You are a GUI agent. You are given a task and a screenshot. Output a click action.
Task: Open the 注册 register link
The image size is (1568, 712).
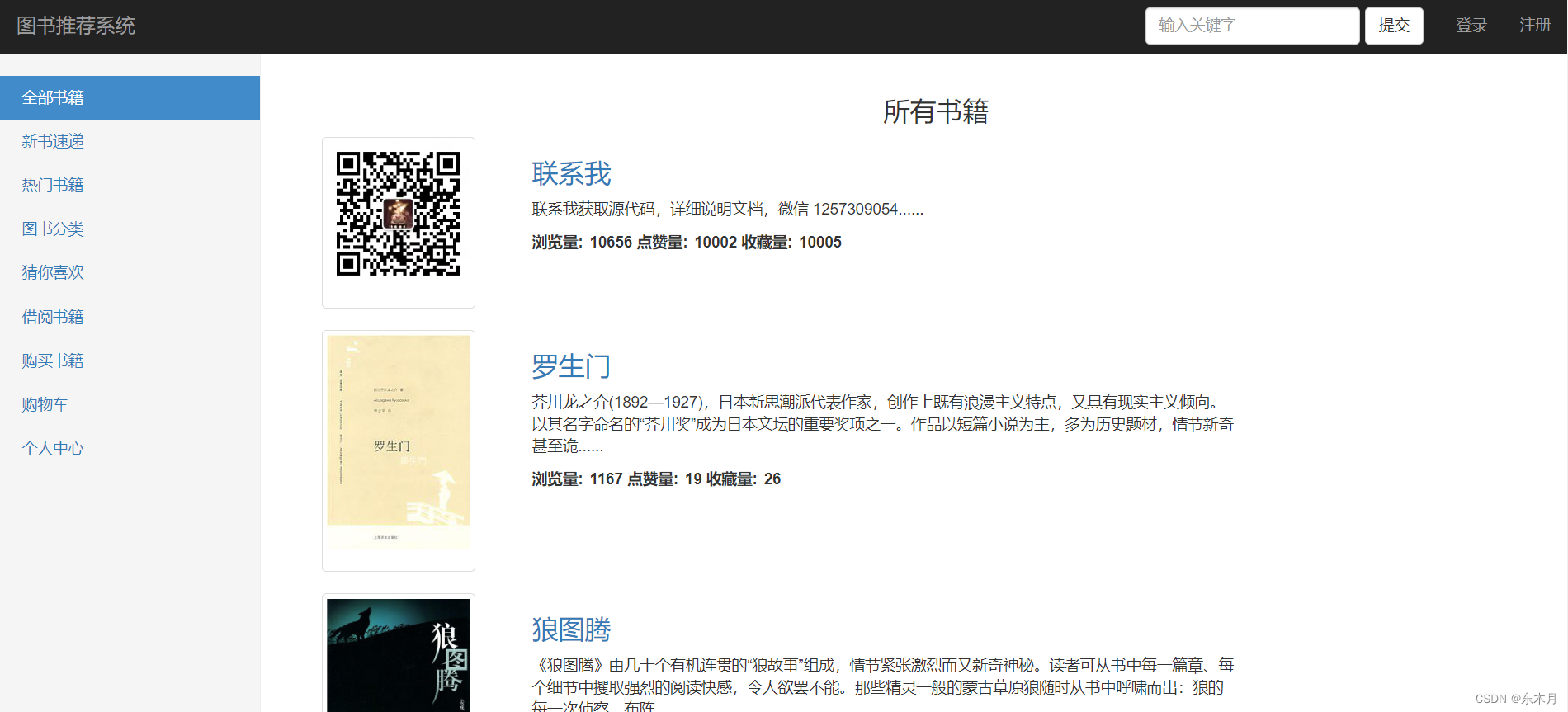coord(1535,26)
